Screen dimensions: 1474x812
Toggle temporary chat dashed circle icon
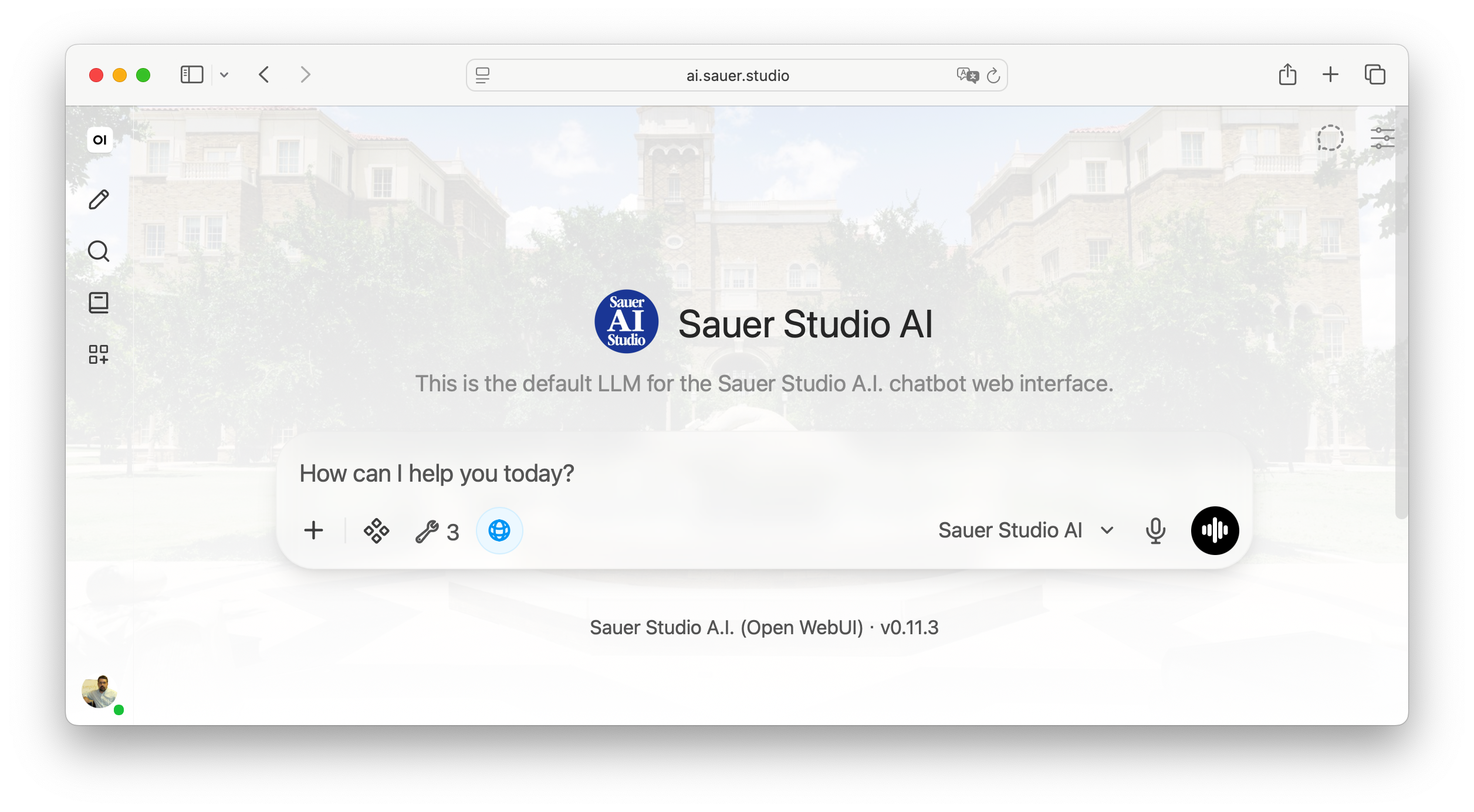click(1330, 138)
